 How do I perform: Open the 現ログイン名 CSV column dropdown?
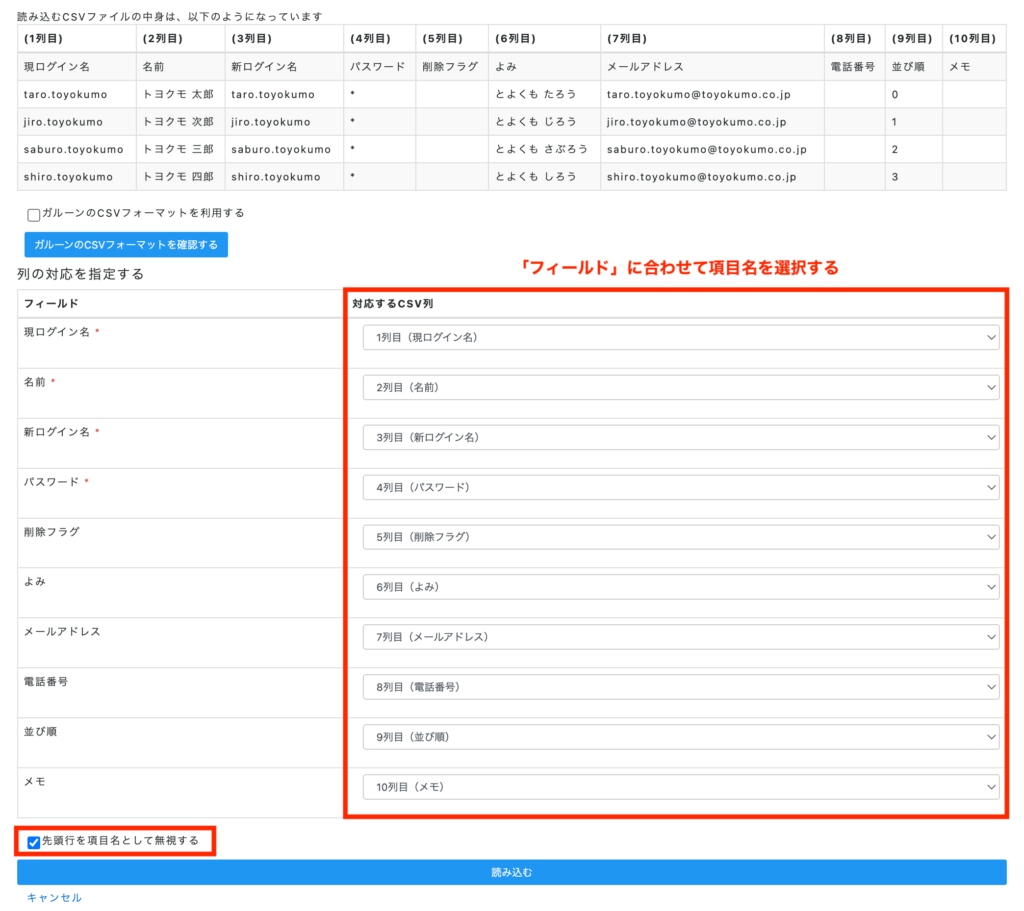[680, 337]
